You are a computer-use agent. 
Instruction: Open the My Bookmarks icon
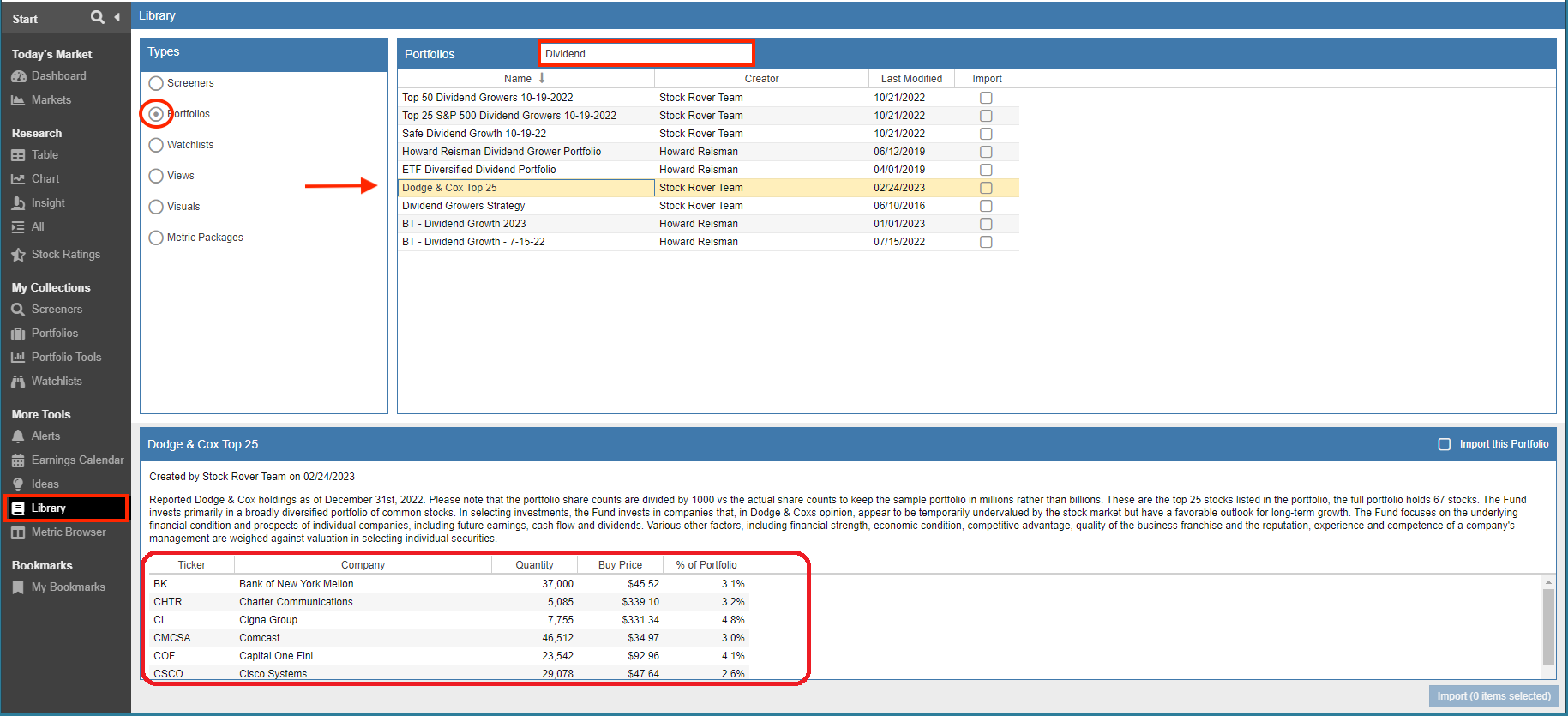tap(18, 587)
